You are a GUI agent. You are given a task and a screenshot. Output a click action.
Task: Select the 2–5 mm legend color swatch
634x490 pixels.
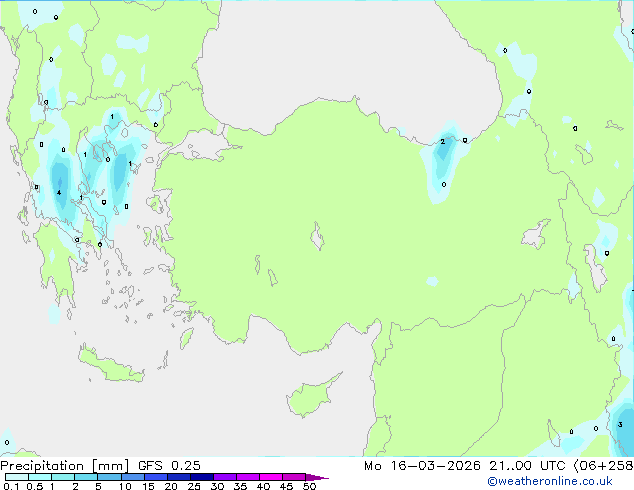click(x=86, y=477)
